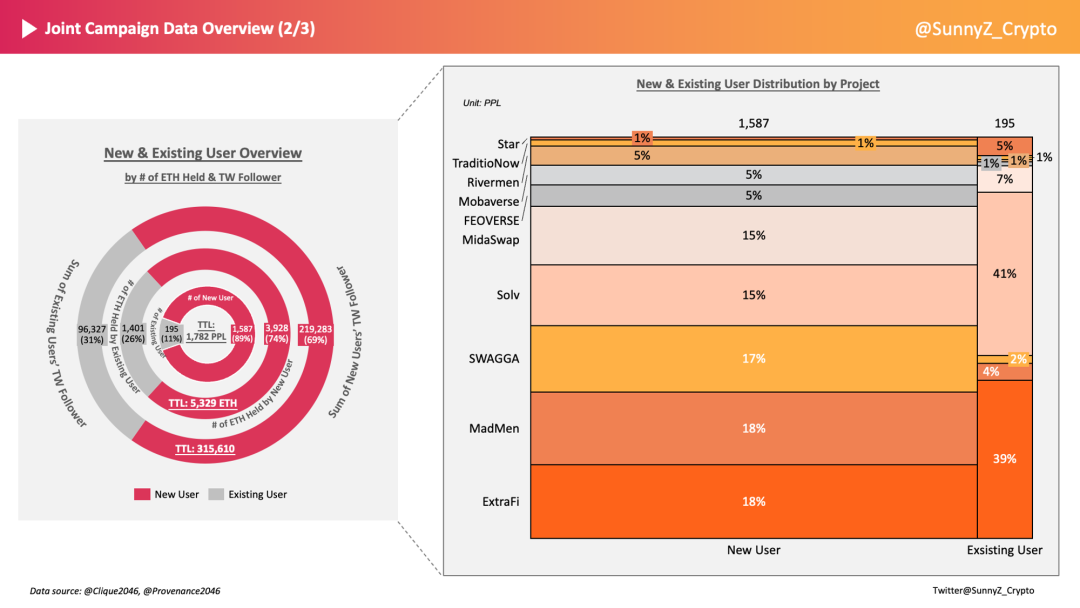Image resolution: width=1080 pixels, height=608 pixels.
Task: Click SWAGGA's 17% New User bar segment
Action: [754, 359]
